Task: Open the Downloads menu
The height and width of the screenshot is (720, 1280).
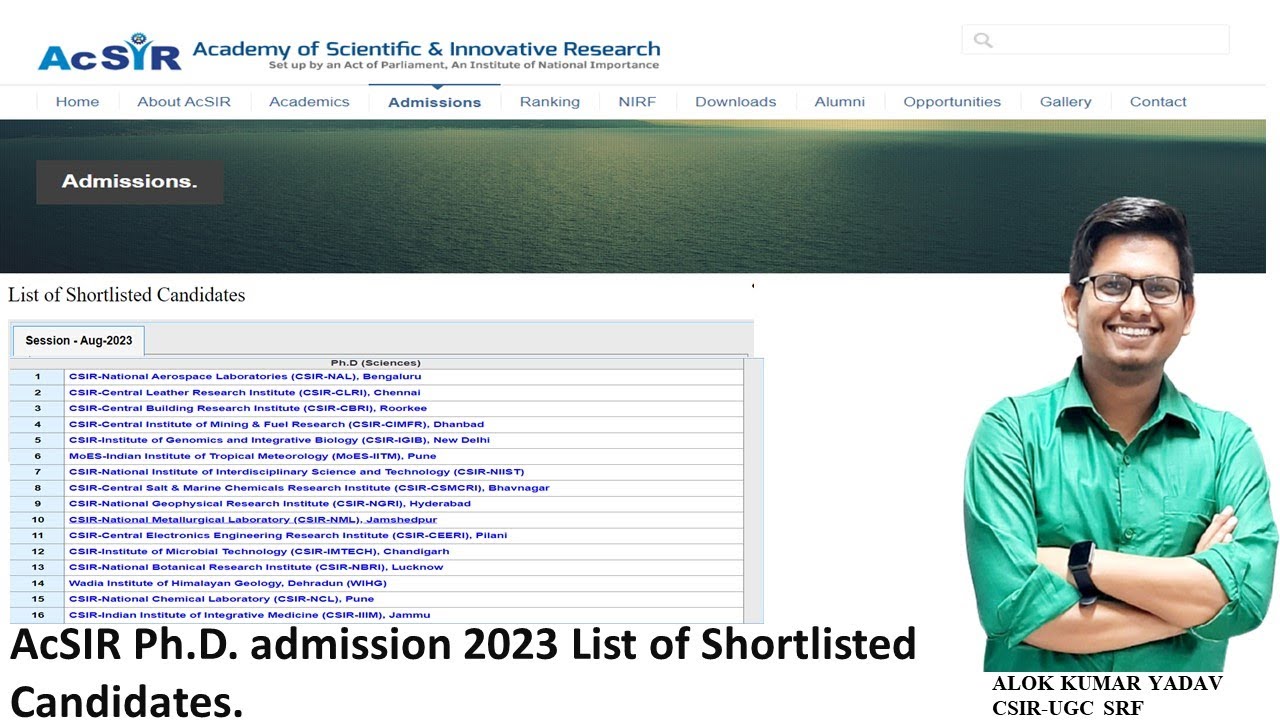Action: tap(735, 102)
